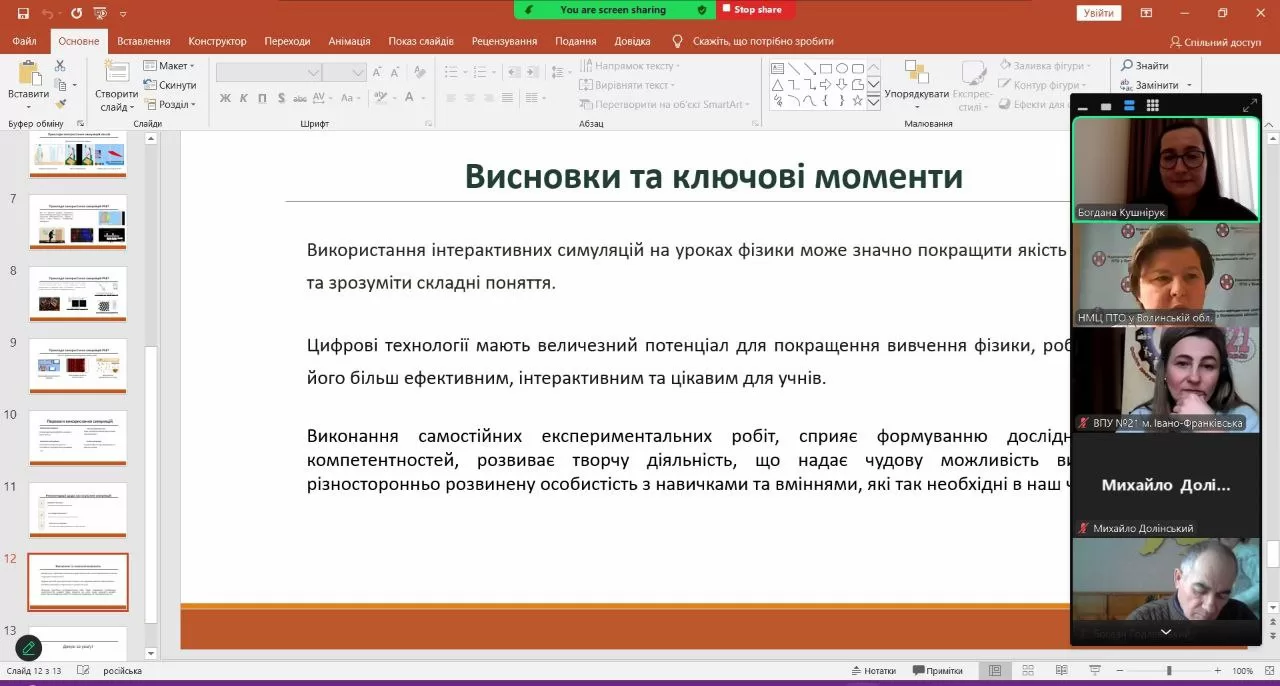The width and height of the screenshot is (1280, 686).
Task: Click the zoom slider in status bar
Action: point(1168,671)
